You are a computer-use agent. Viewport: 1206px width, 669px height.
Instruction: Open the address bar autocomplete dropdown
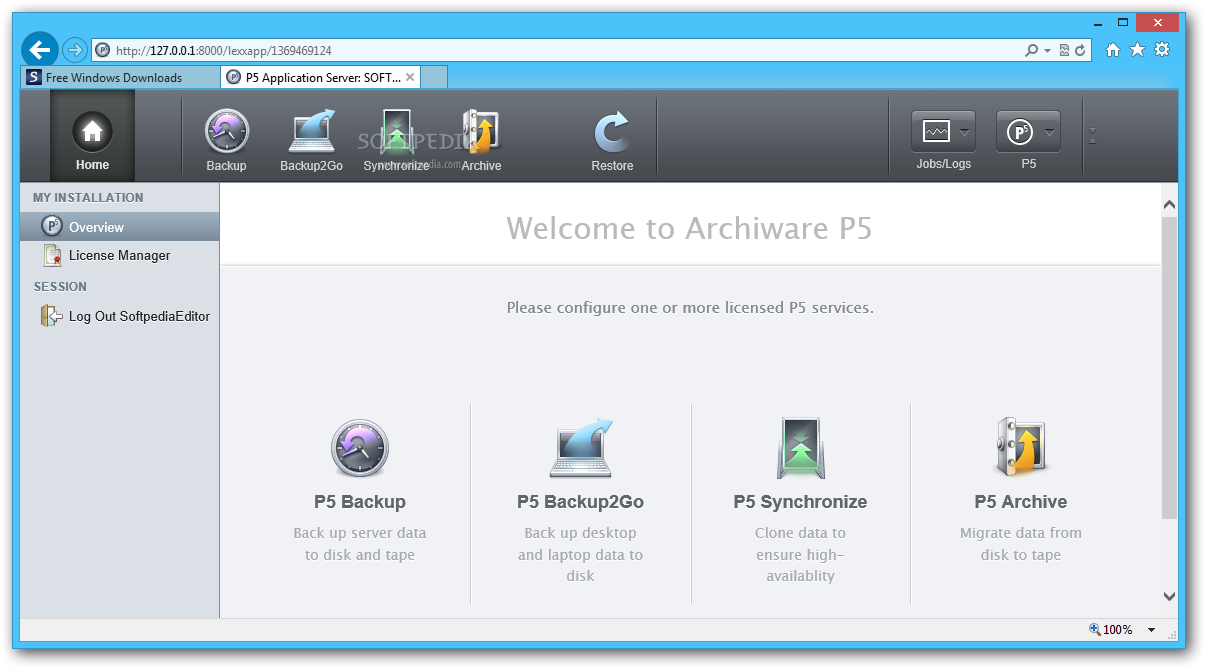(x=1047, y=50)
